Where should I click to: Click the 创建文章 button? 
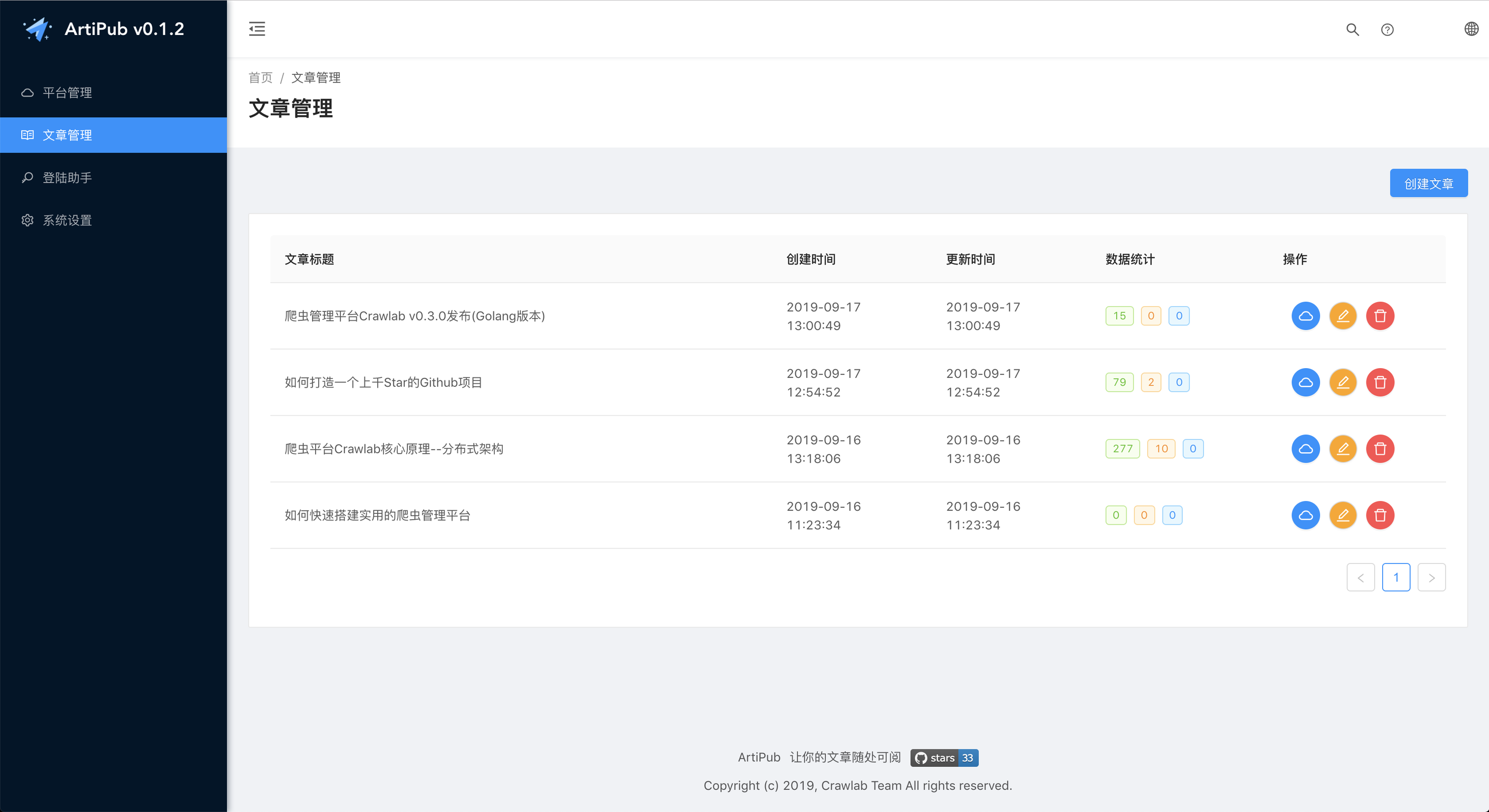point(1428,184)
